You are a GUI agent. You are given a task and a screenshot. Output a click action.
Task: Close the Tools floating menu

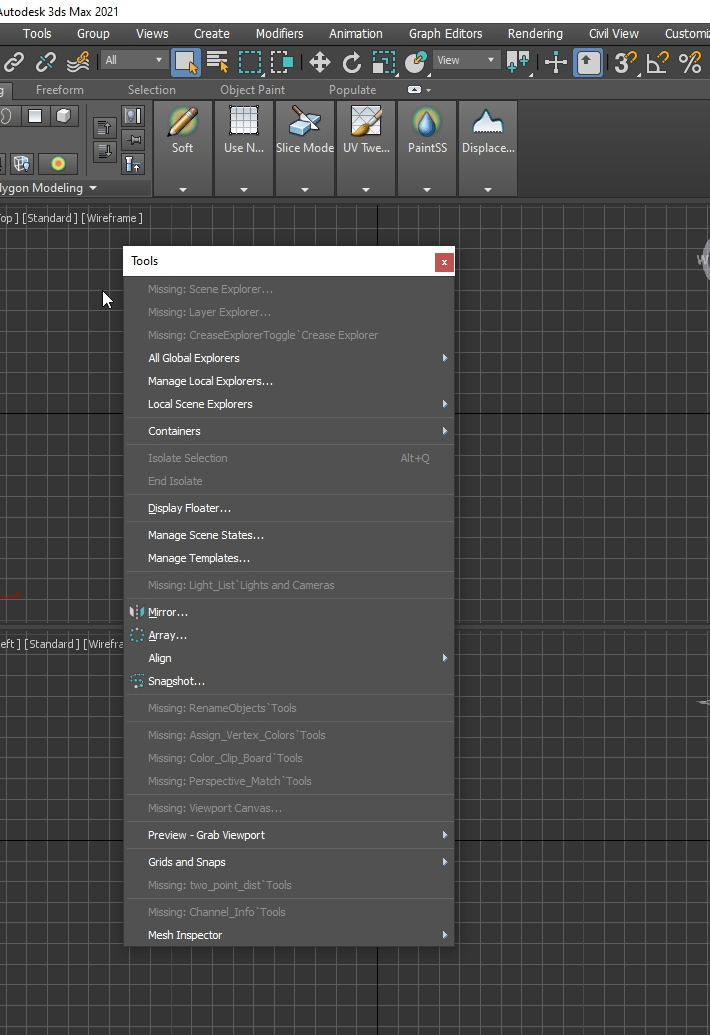click(444, 262)
